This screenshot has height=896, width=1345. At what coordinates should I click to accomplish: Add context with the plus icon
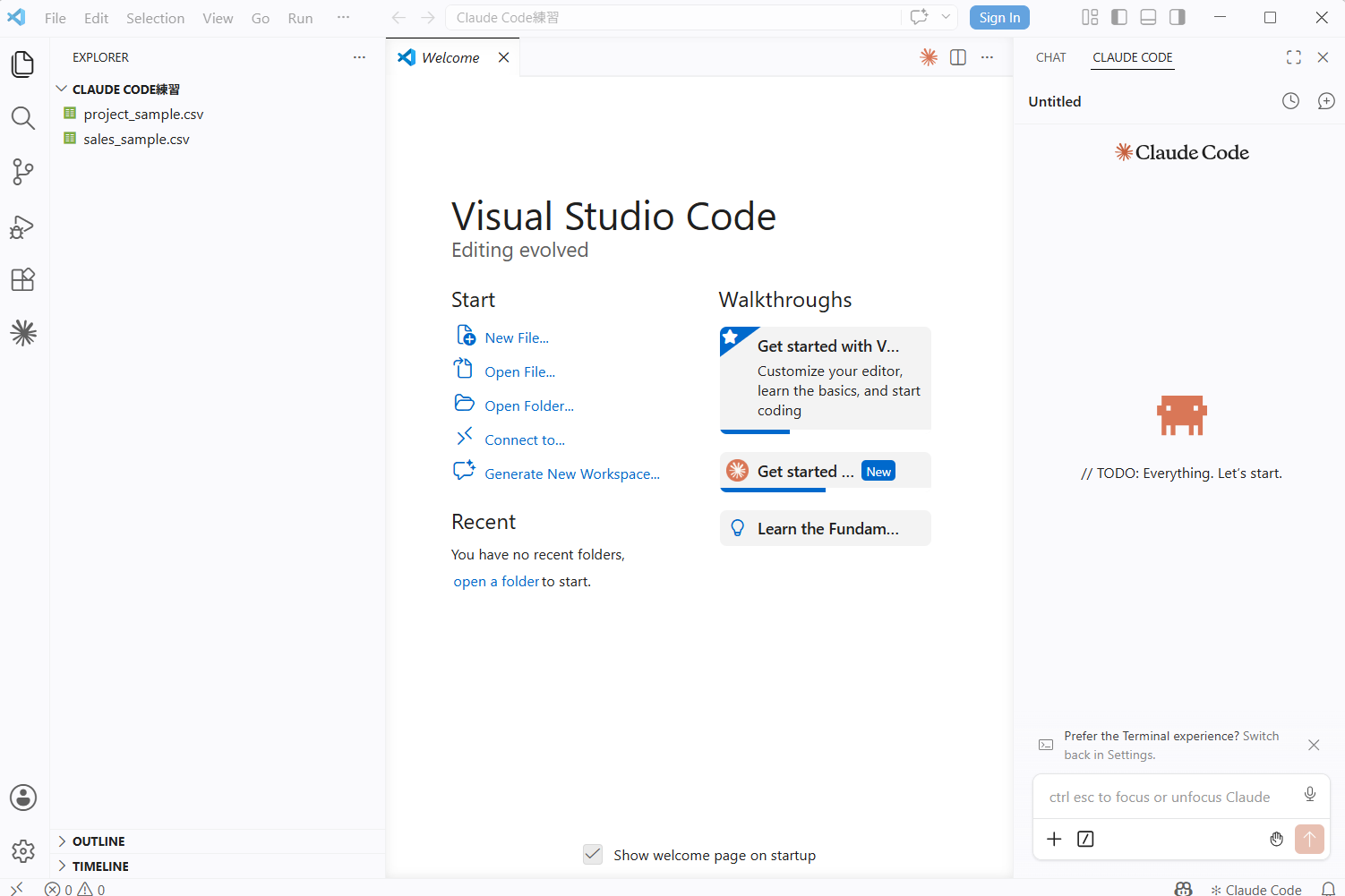pyautogui.click(x=1054, y=839)
